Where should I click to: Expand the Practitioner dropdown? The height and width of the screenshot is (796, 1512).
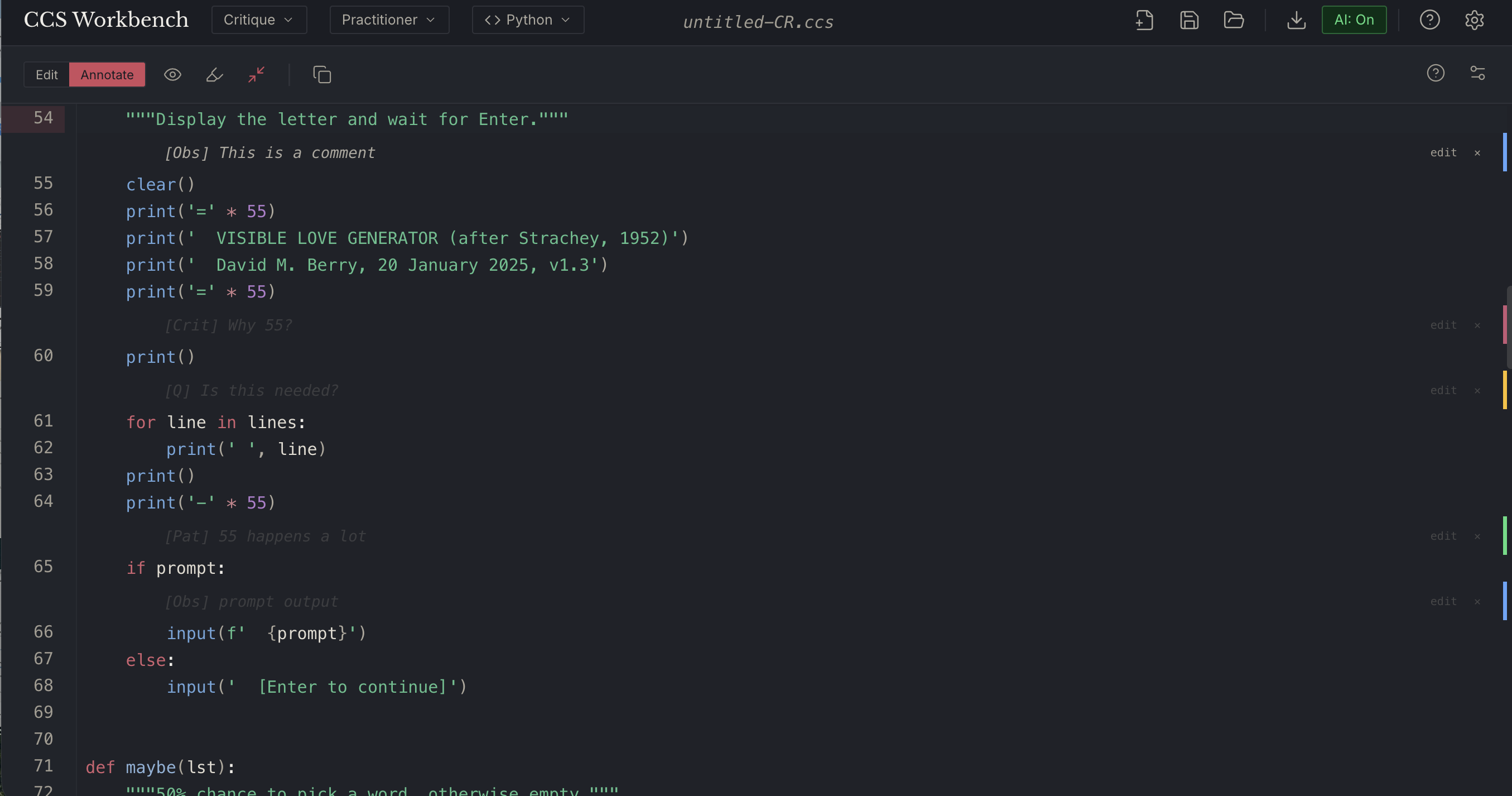coord(388,20)
